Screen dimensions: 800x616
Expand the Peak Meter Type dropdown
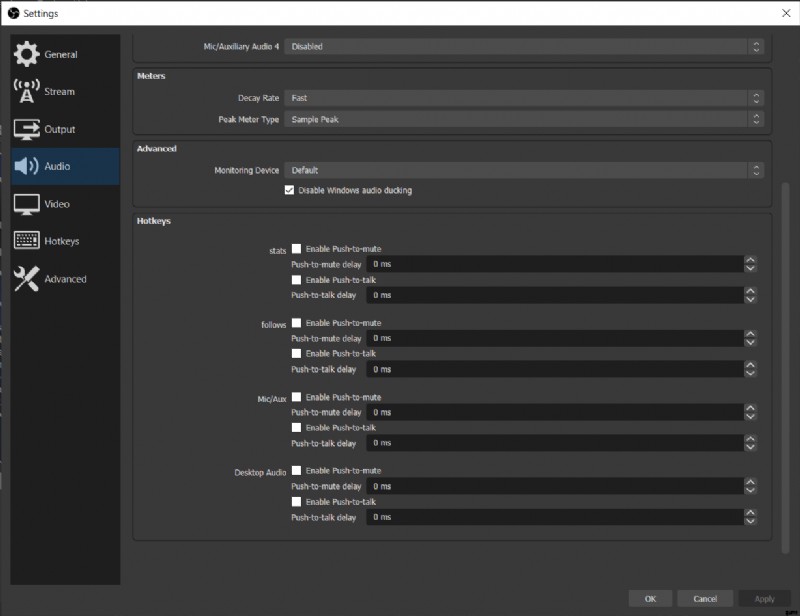[x=525, y=119]
